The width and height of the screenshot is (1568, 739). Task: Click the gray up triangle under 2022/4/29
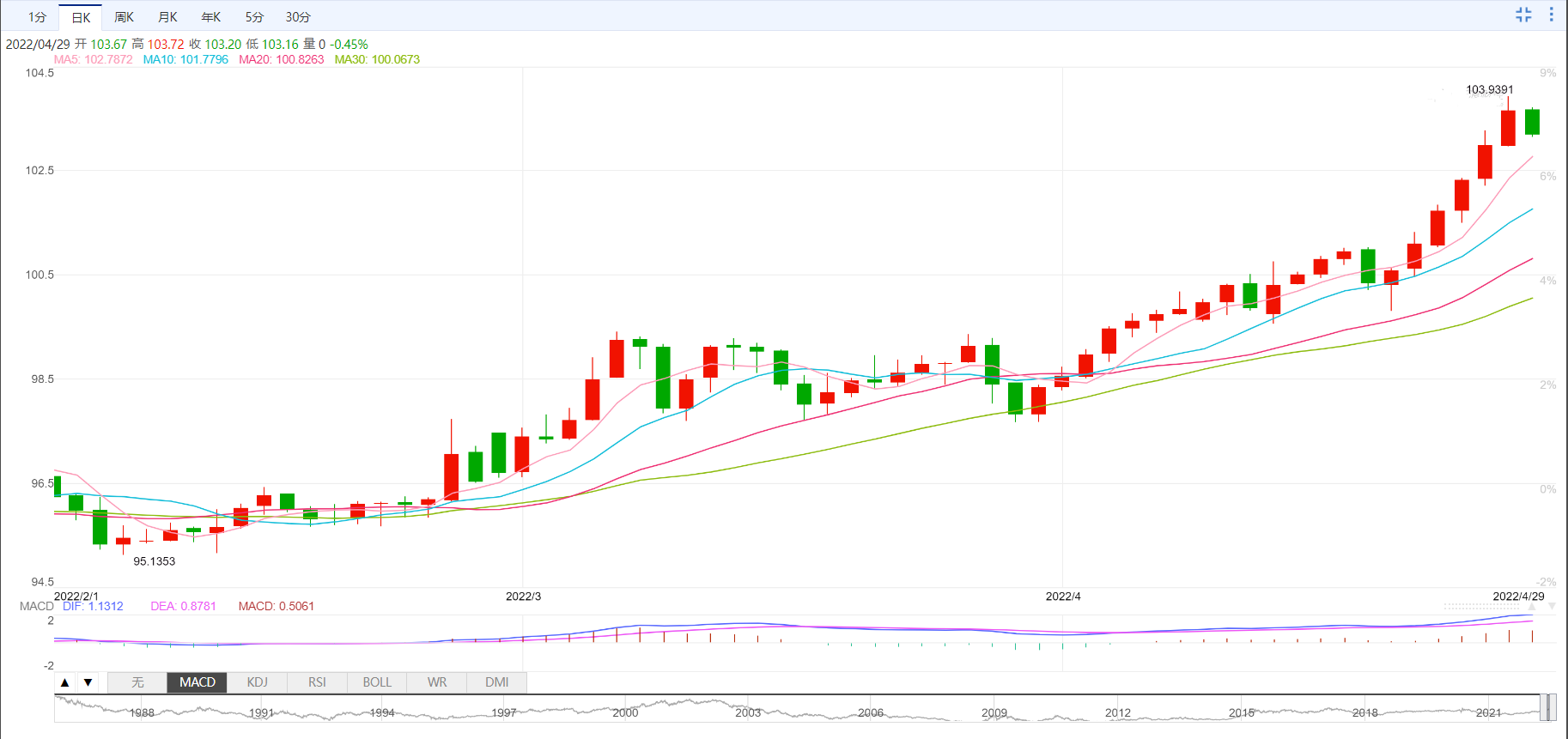pyautogui.click(x=1532, y=606)
